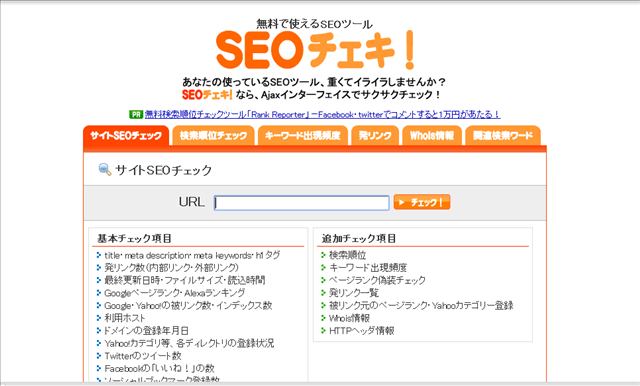Click the サイトSEOチェック section heading

(164, 170)
